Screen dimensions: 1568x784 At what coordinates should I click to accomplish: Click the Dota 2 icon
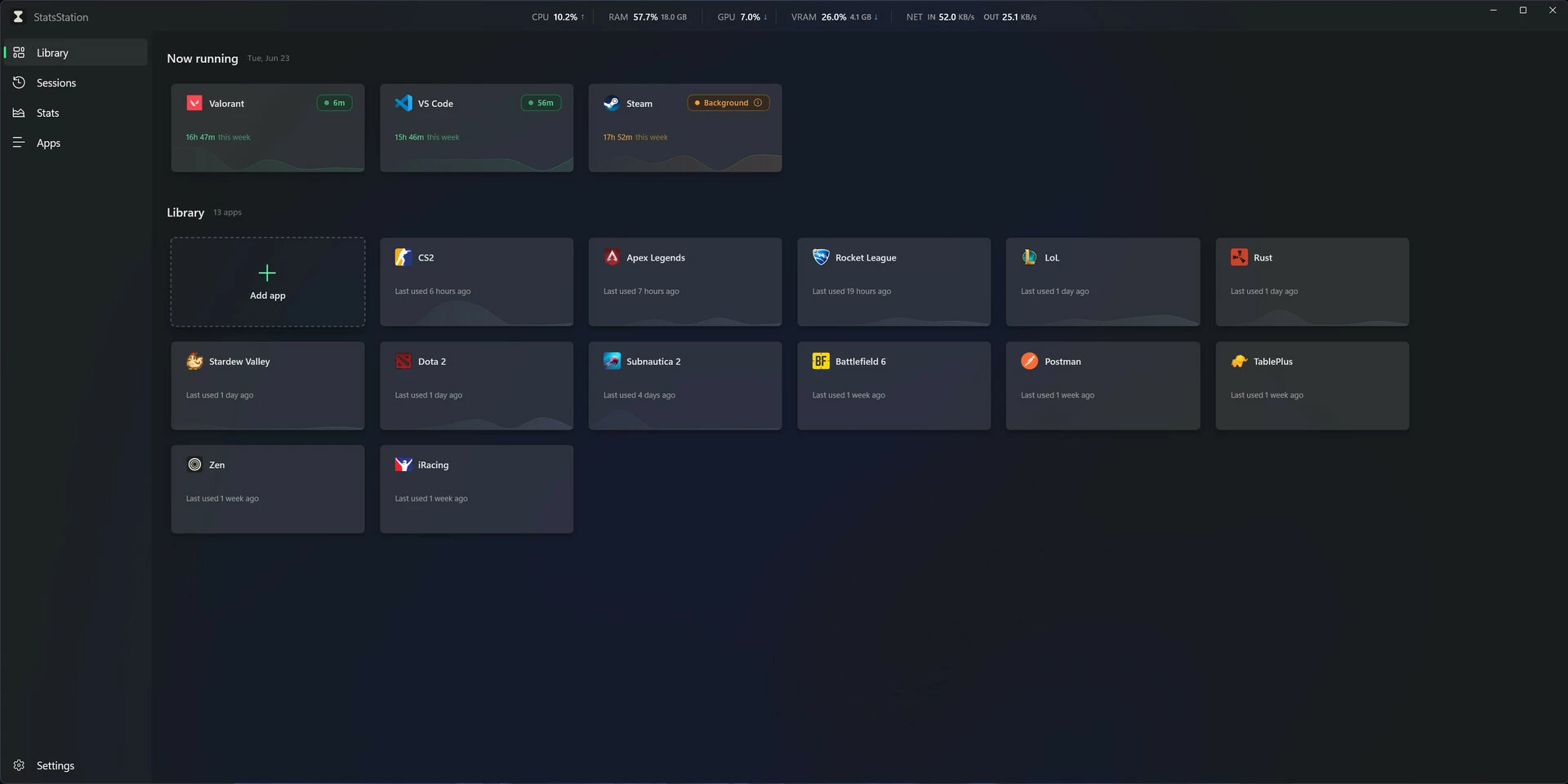click(403, 361)
